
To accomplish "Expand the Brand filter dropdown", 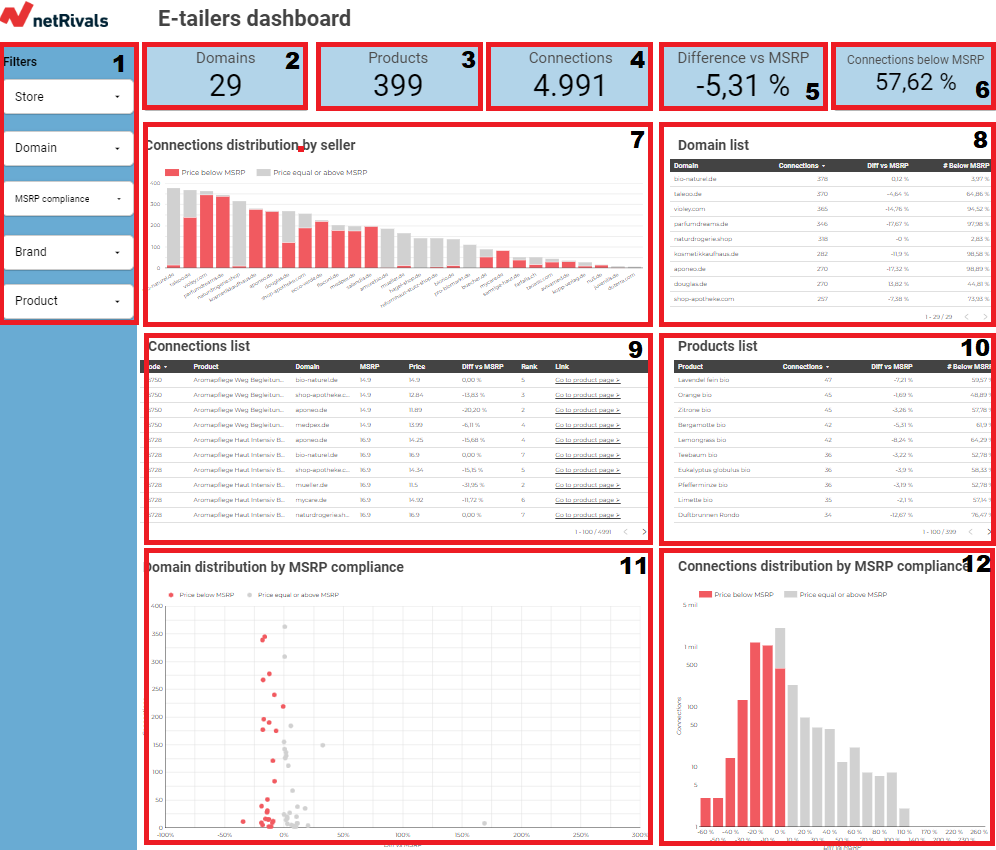I will click(68, 252).
